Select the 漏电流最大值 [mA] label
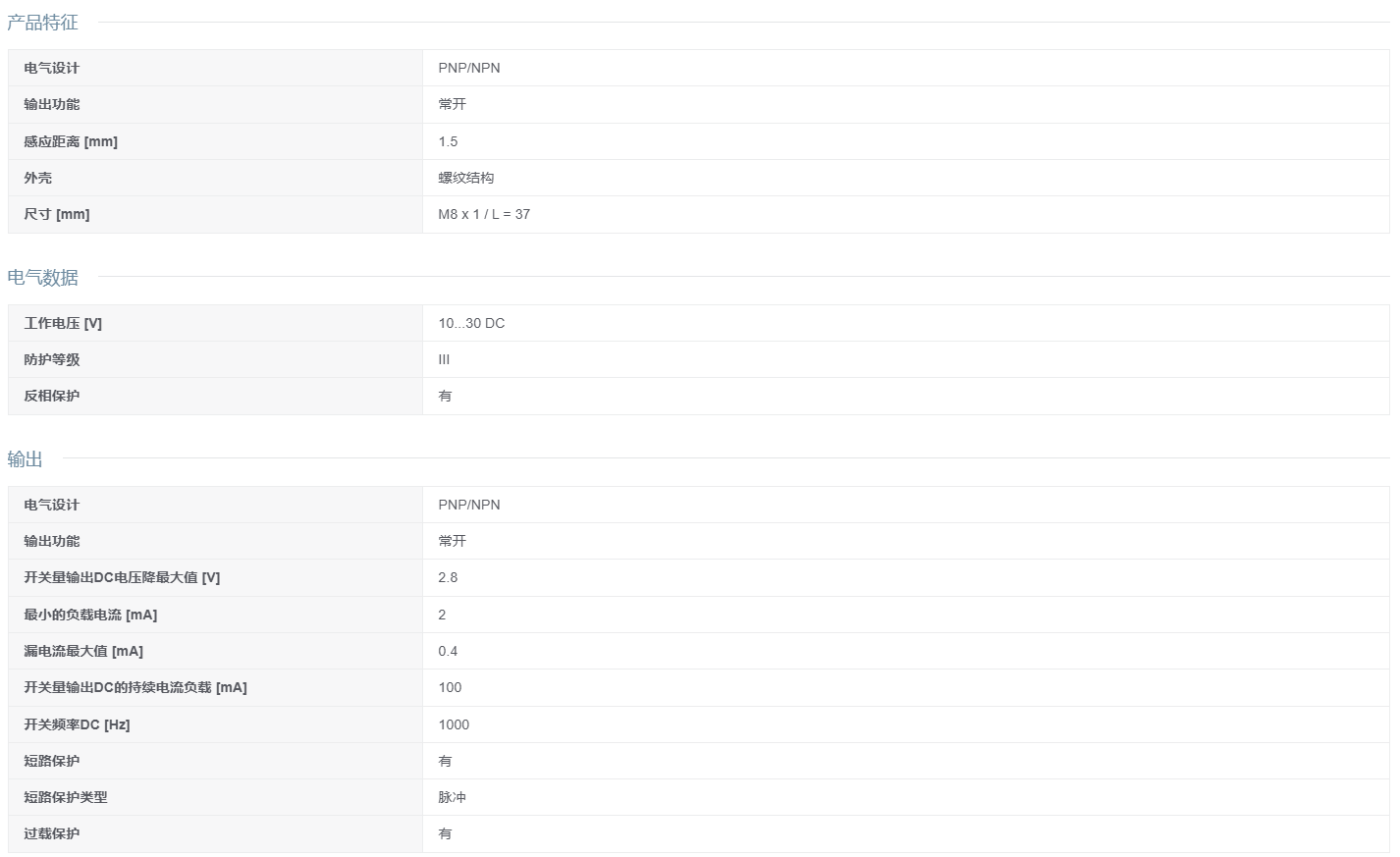 [x=83, y=651]
